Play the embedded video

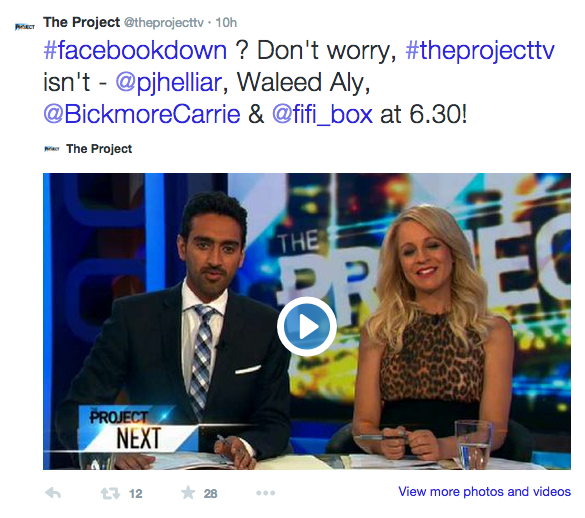(307, 327)
